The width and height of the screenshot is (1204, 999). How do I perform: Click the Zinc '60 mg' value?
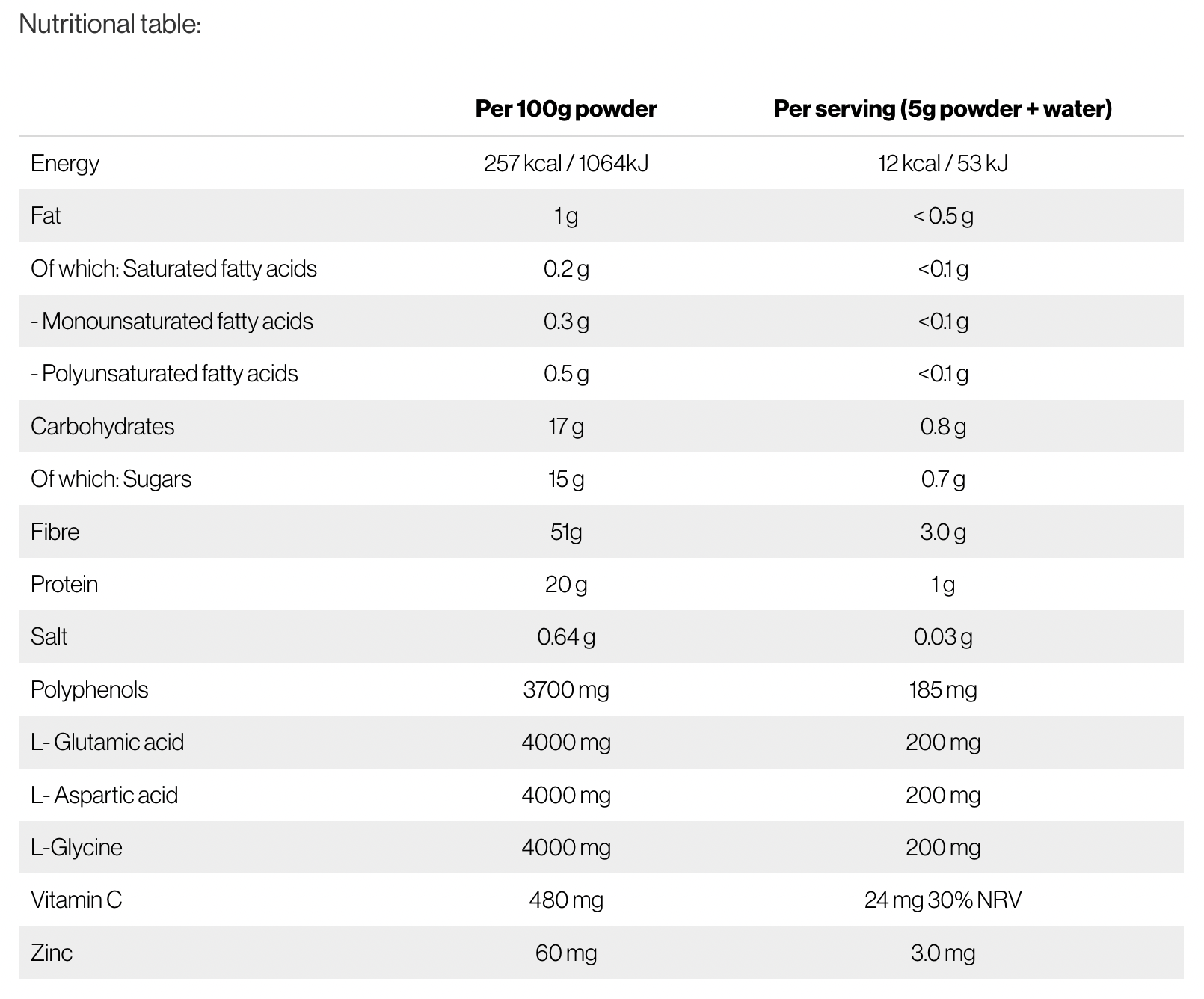(x=566, y=953)
